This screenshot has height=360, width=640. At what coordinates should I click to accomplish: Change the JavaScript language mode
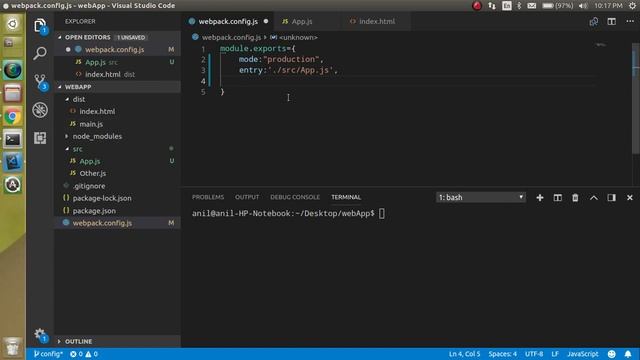click(x=582, y=354)
